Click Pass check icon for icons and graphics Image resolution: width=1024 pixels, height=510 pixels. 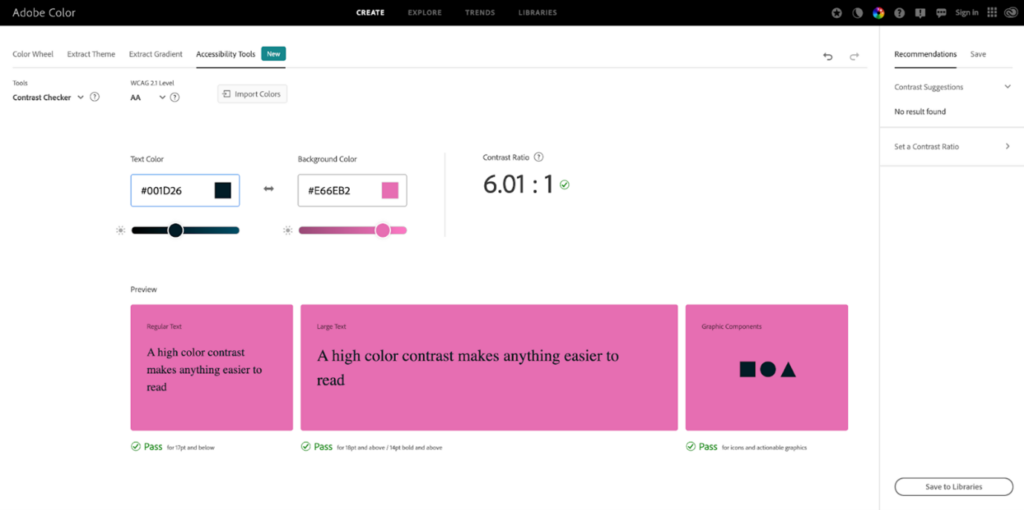point(691,447)
